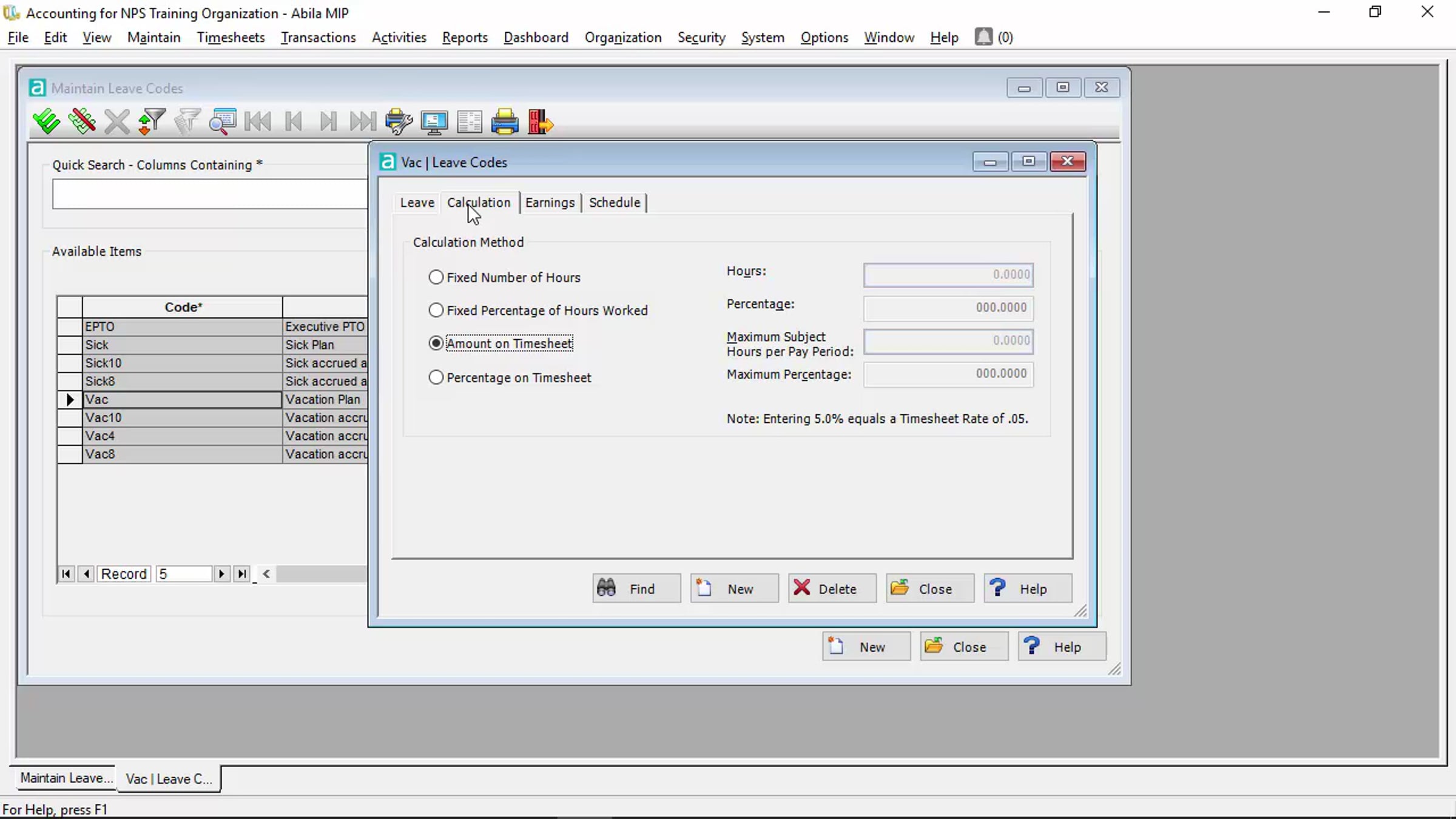Click the Abila icon in Vac Leave Codes title
Screen dimensions: 1456x819
coord(388,162)
